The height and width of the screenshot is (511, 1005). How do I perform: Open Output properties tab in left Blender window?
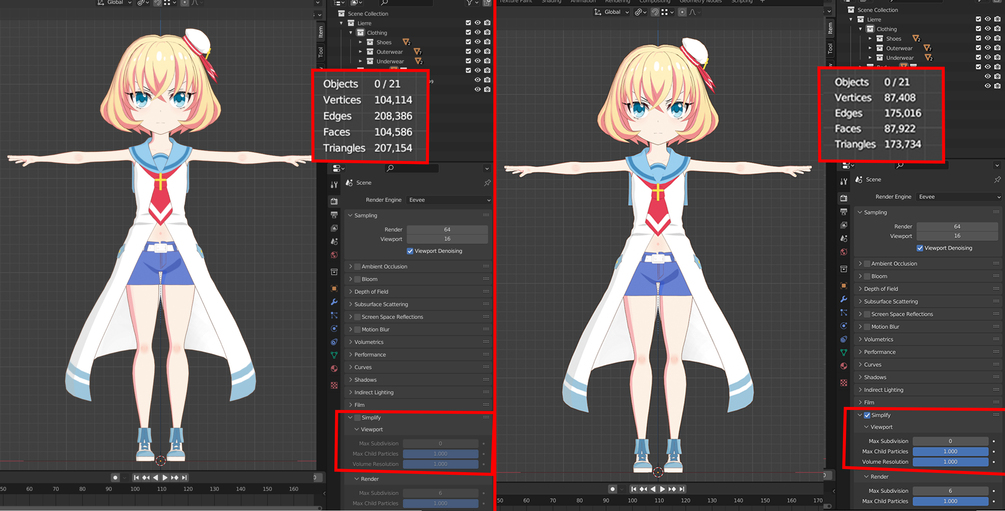334,215
